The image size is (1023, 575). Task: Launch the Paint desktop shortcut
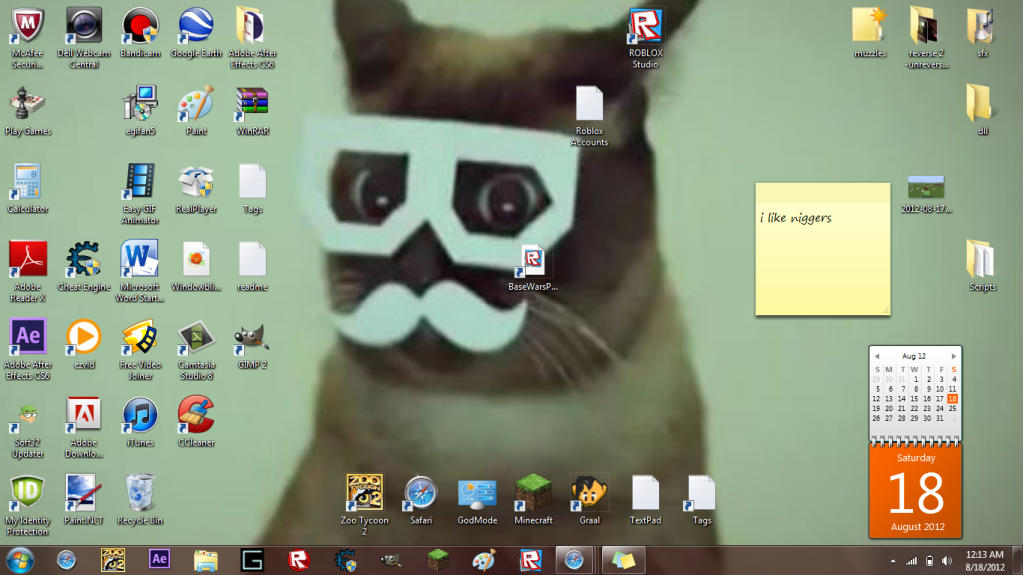[x=196, y=111]
